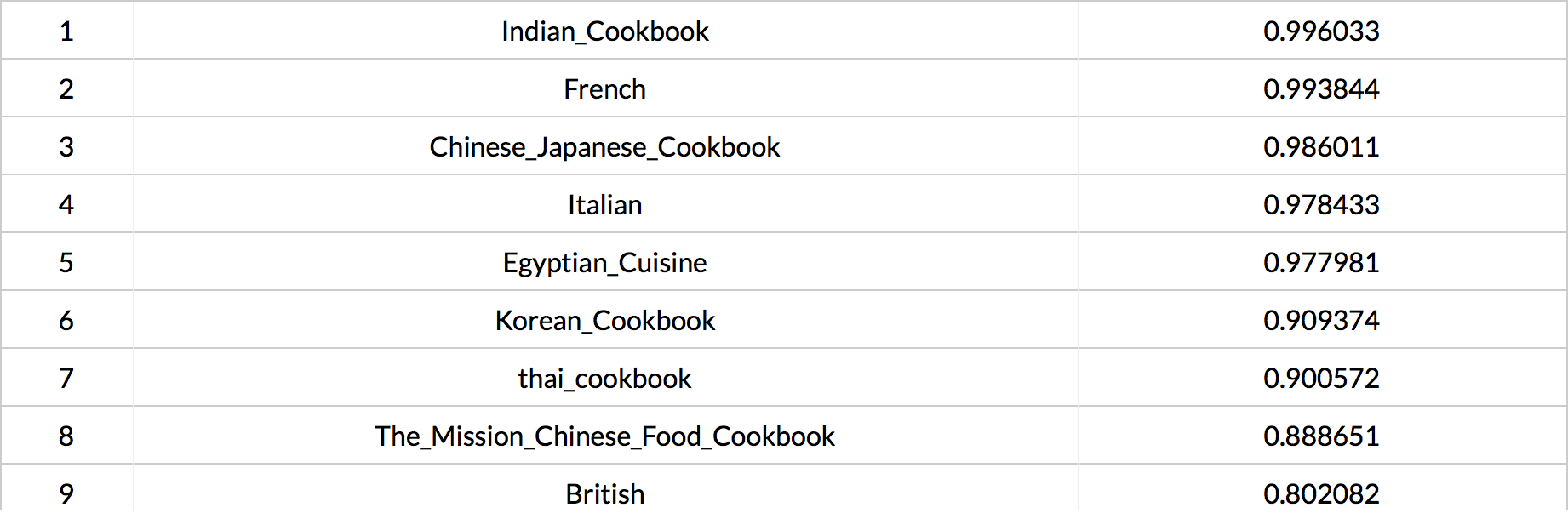This screenshot has height=519, width=1568.
Task: Select the value 0.993844
Action: click(x=1322, y=89)
